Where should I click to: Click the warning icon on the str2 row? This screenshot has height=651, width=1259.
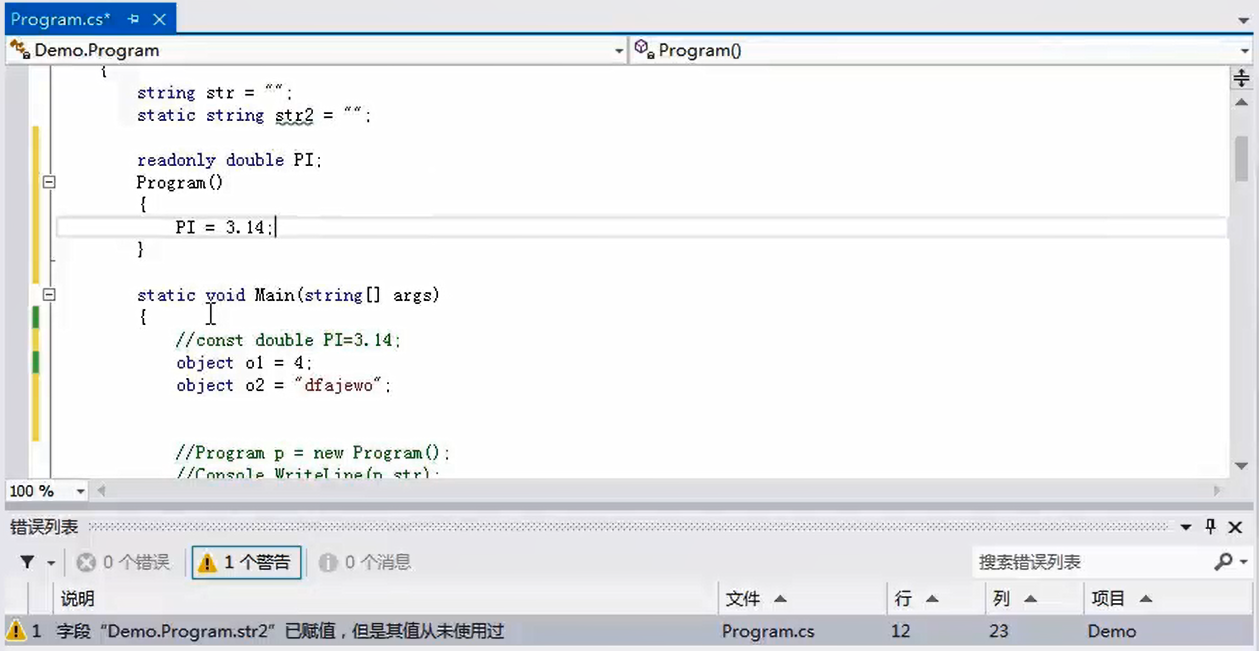coord(16,631)
